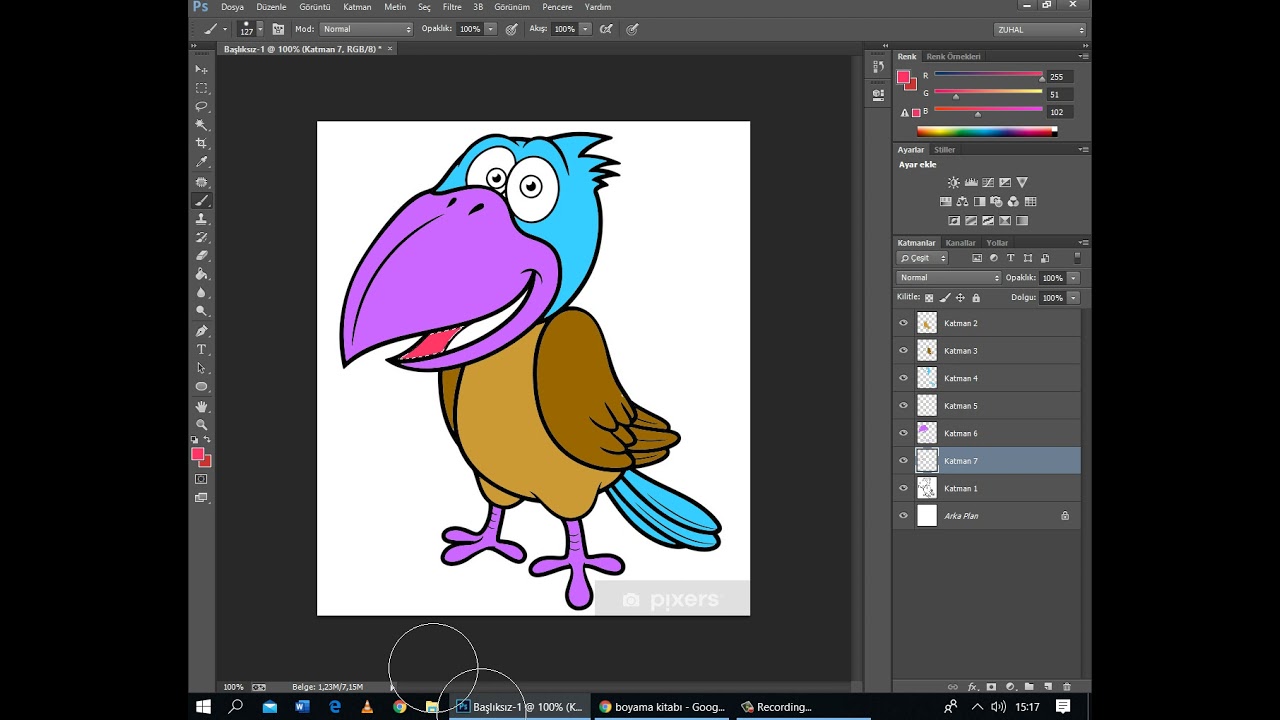Select the Hand tool
This screenshot has height=720, width=1280.
201,406
